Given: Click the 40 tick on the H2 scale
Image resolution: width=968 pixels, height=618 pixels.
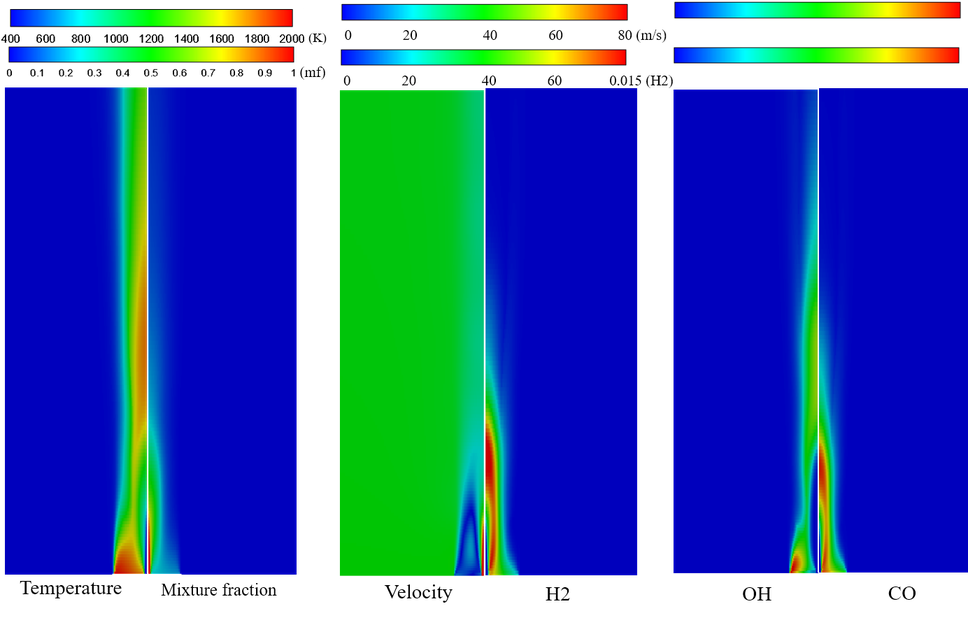Looking at the screenshot, I should tap(489, 81).
